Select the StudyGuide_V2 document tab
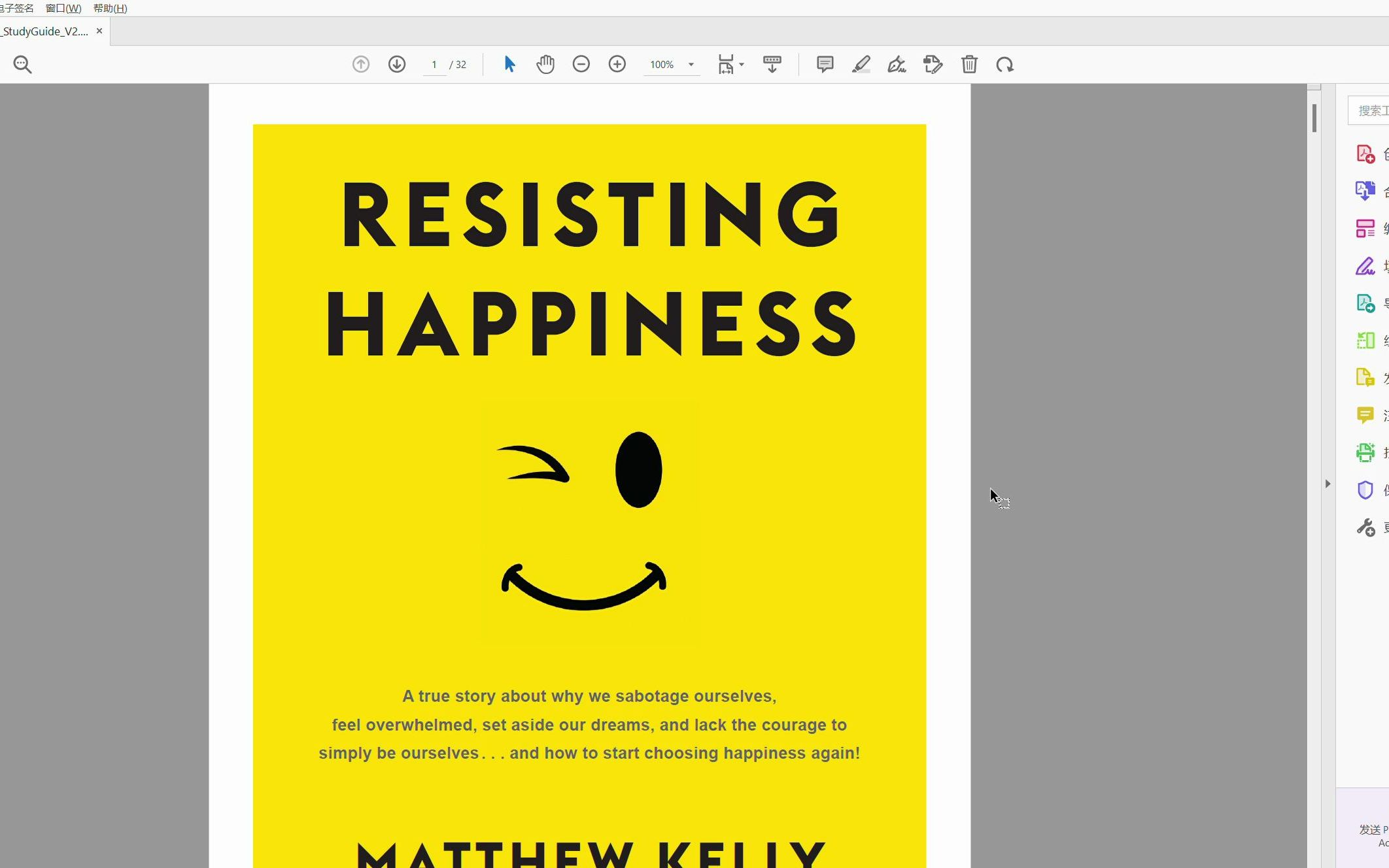The image size is (1389, 868). [44, 31]
